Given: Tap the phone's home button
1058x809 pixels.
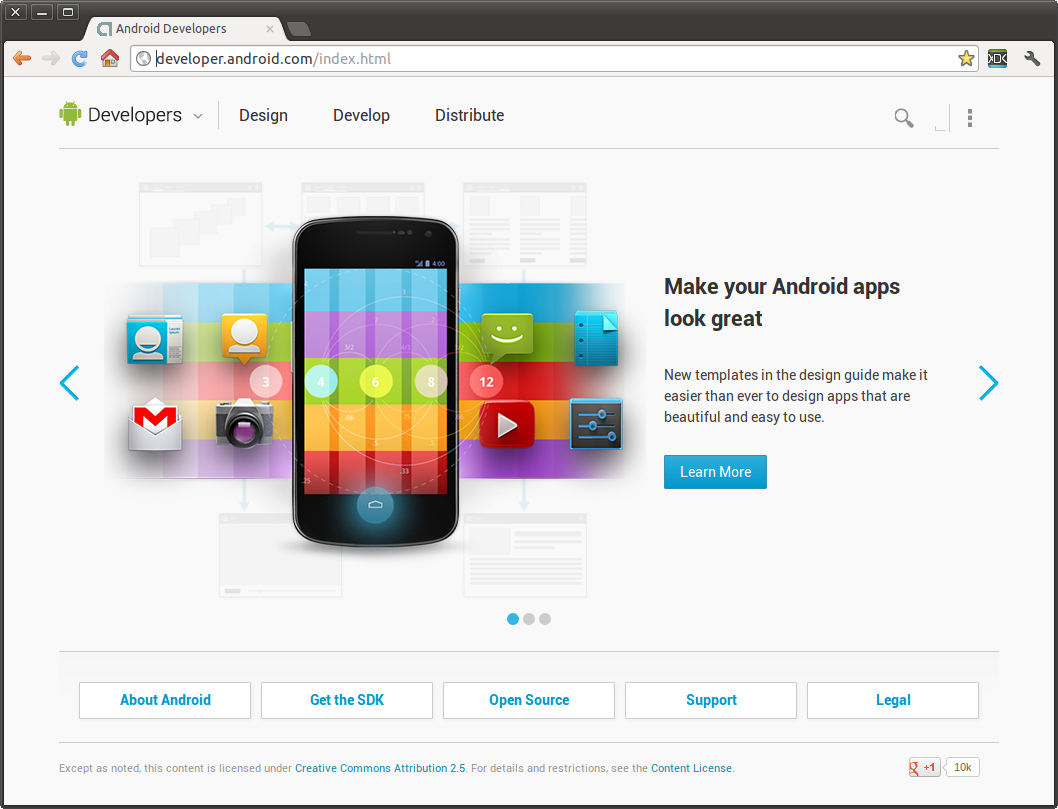Looking at the screenshot, I should coord(375,505).
